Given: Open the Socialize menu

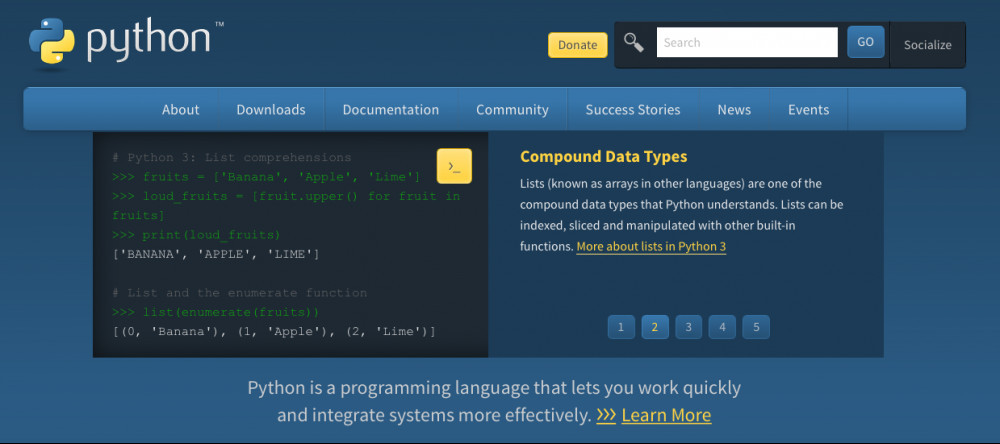Looking at the screenshot, I should coord(927,45).
